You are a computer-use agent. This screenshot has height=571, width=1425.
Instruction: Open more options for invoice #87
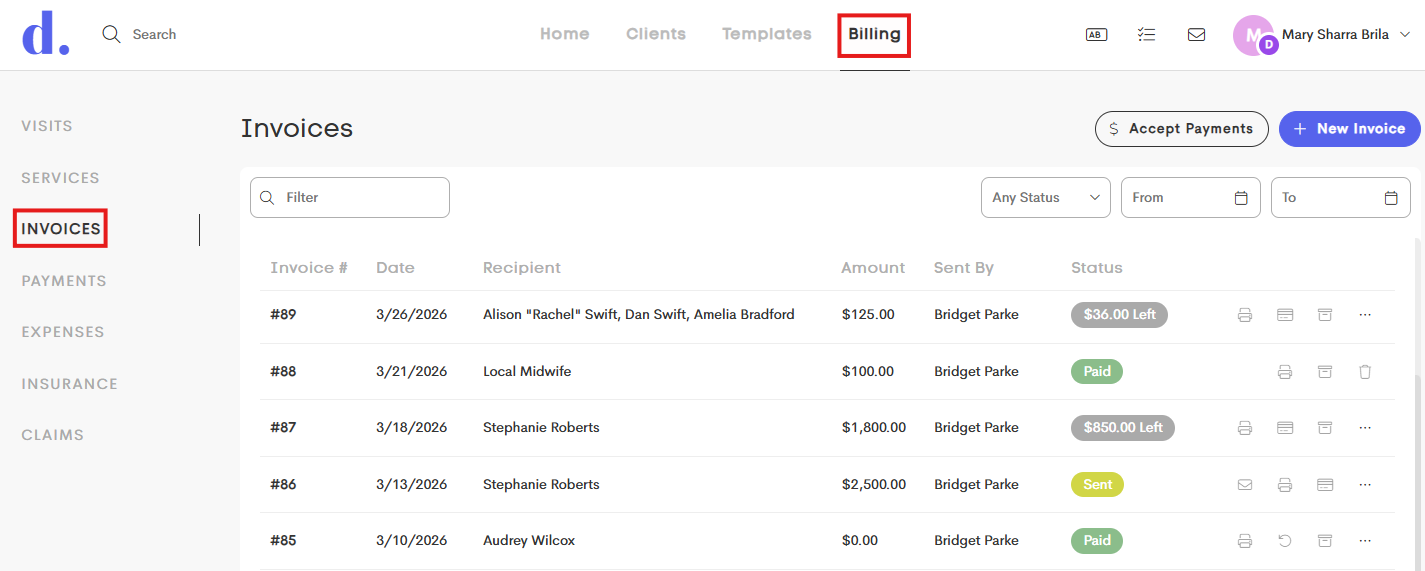1365,428
